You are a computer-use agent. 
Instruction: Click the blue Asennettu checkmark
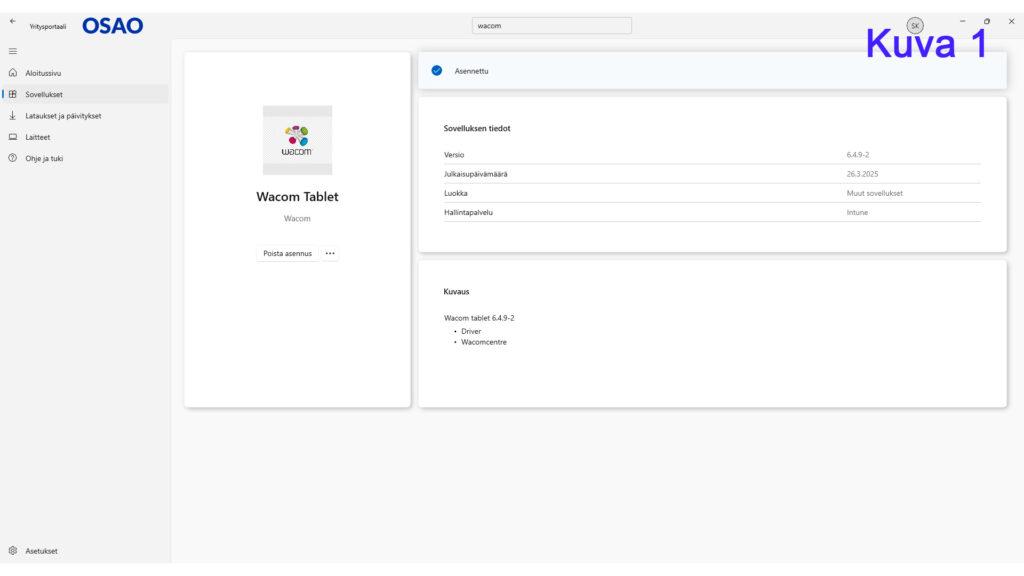pyautogui.click(x=436, y=71)
